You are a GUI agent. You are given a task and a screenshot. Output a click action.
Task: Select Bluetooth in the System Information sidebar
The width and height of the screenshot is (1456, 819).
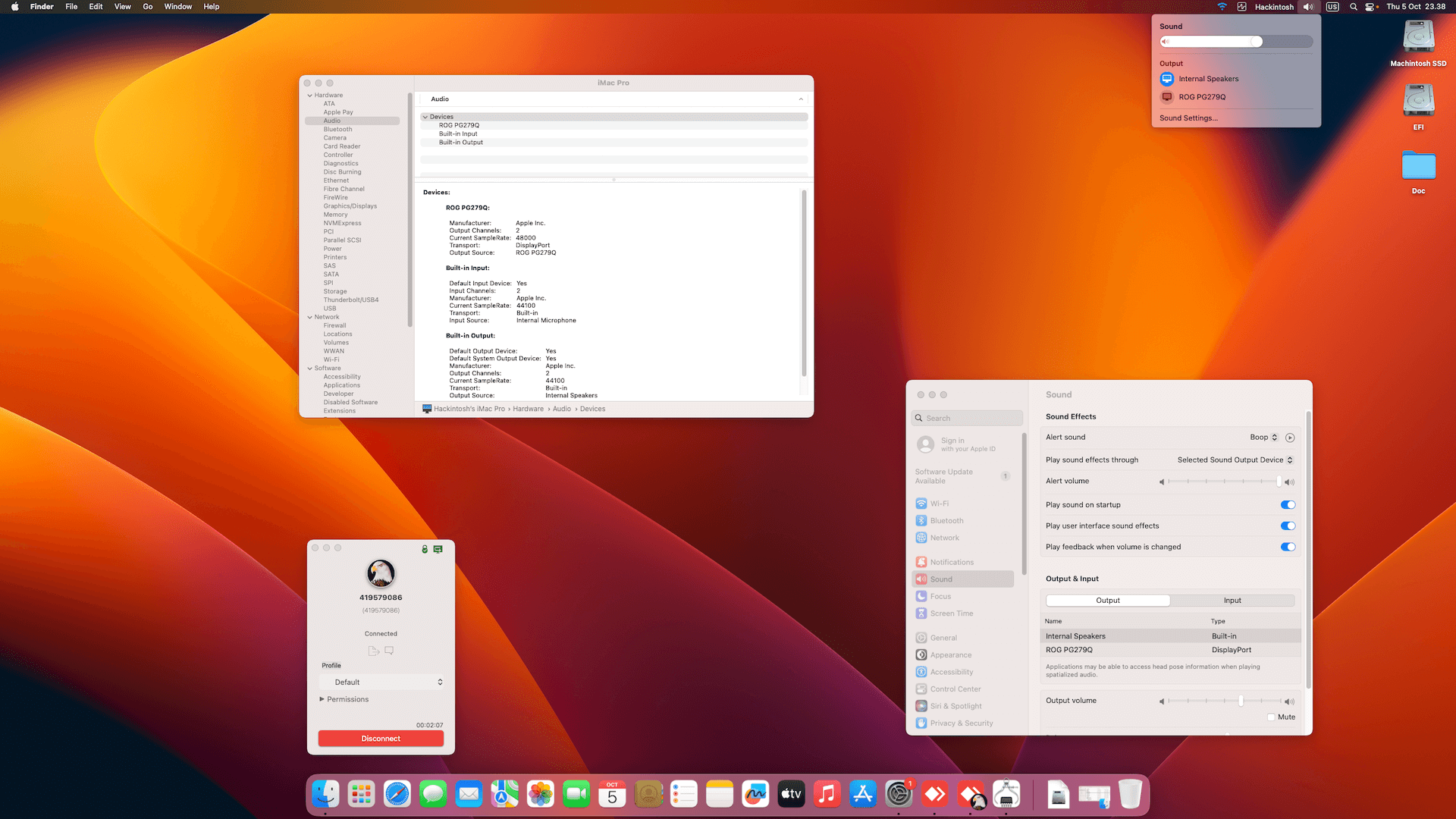point(337,130)
